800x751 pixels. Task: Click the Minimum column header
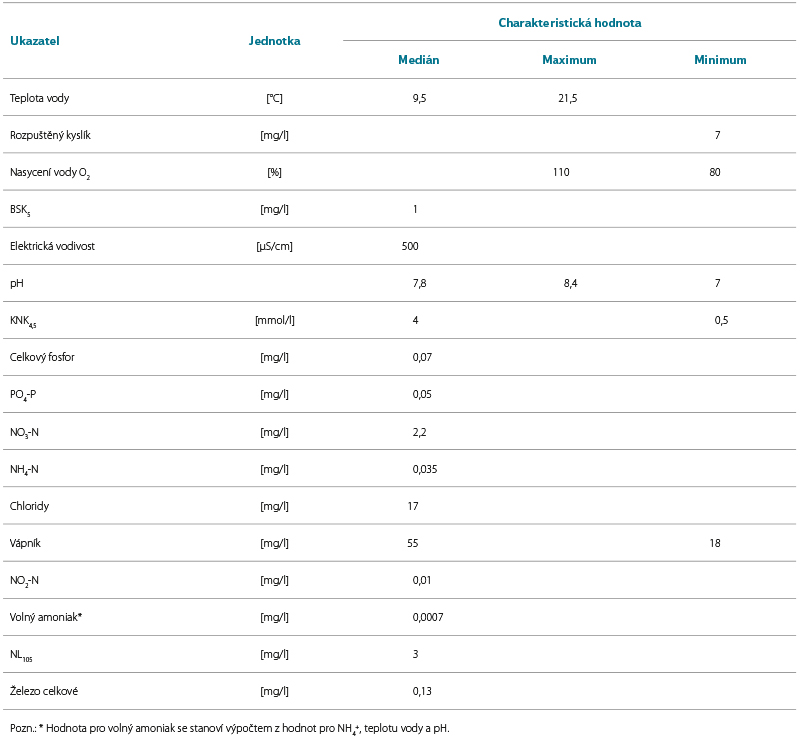[720, 60]
